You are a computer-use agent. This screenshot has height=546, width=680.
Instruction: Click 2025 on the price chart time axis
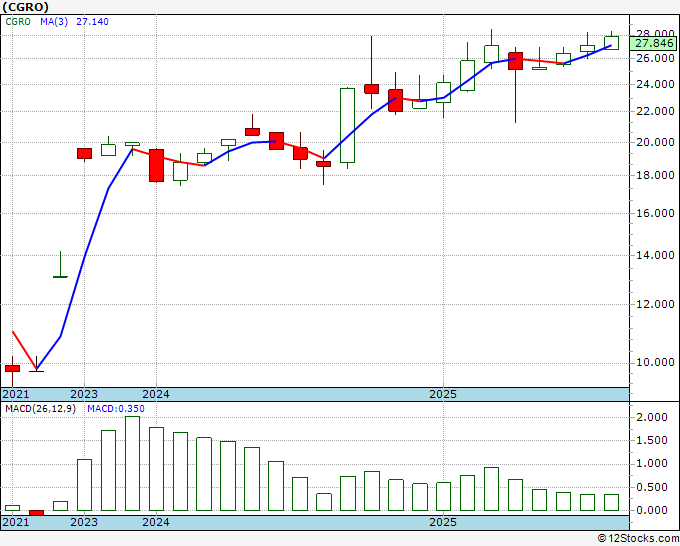443,394
